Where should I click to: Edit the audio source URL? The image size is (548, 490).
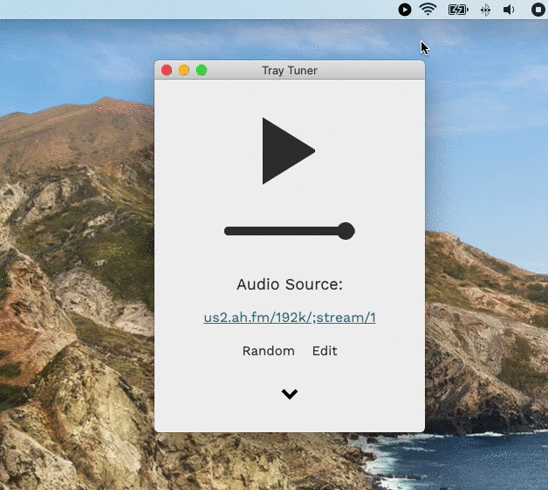(324, 351)
